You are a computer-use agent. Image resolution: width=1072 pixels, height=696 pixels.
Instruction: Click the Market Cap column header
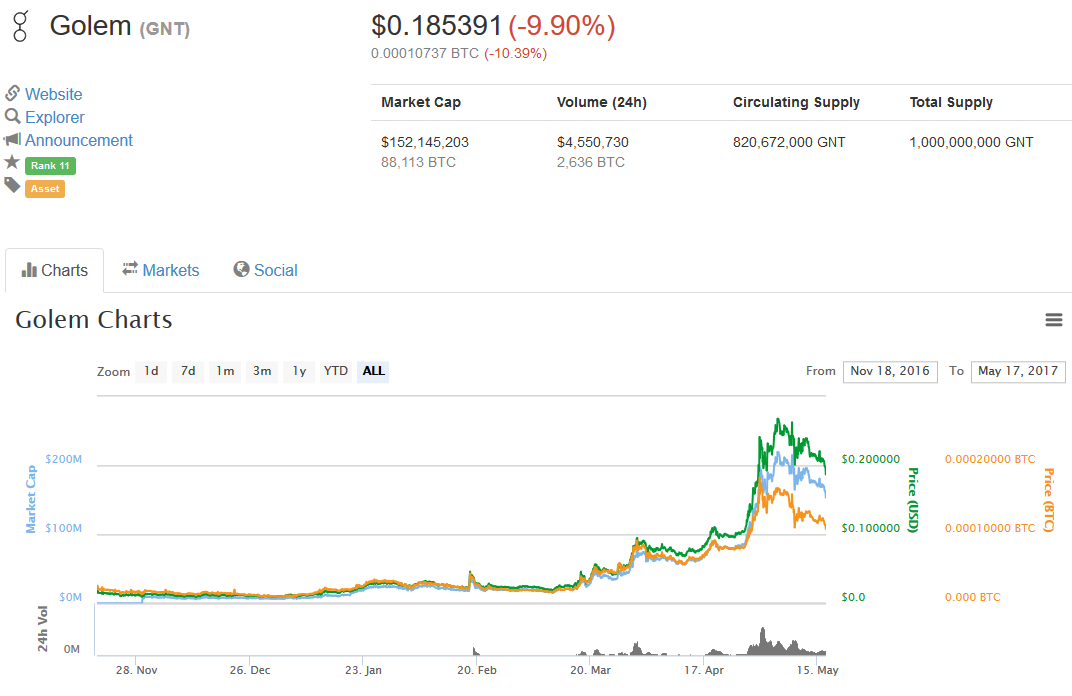pos(421,103)
